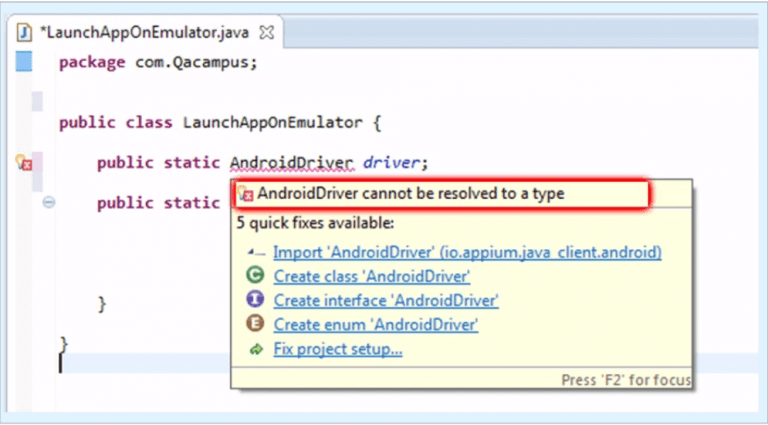Click the LaunchAppOnEmulator class name in code

pyautogui.click(x=272, y=124)
